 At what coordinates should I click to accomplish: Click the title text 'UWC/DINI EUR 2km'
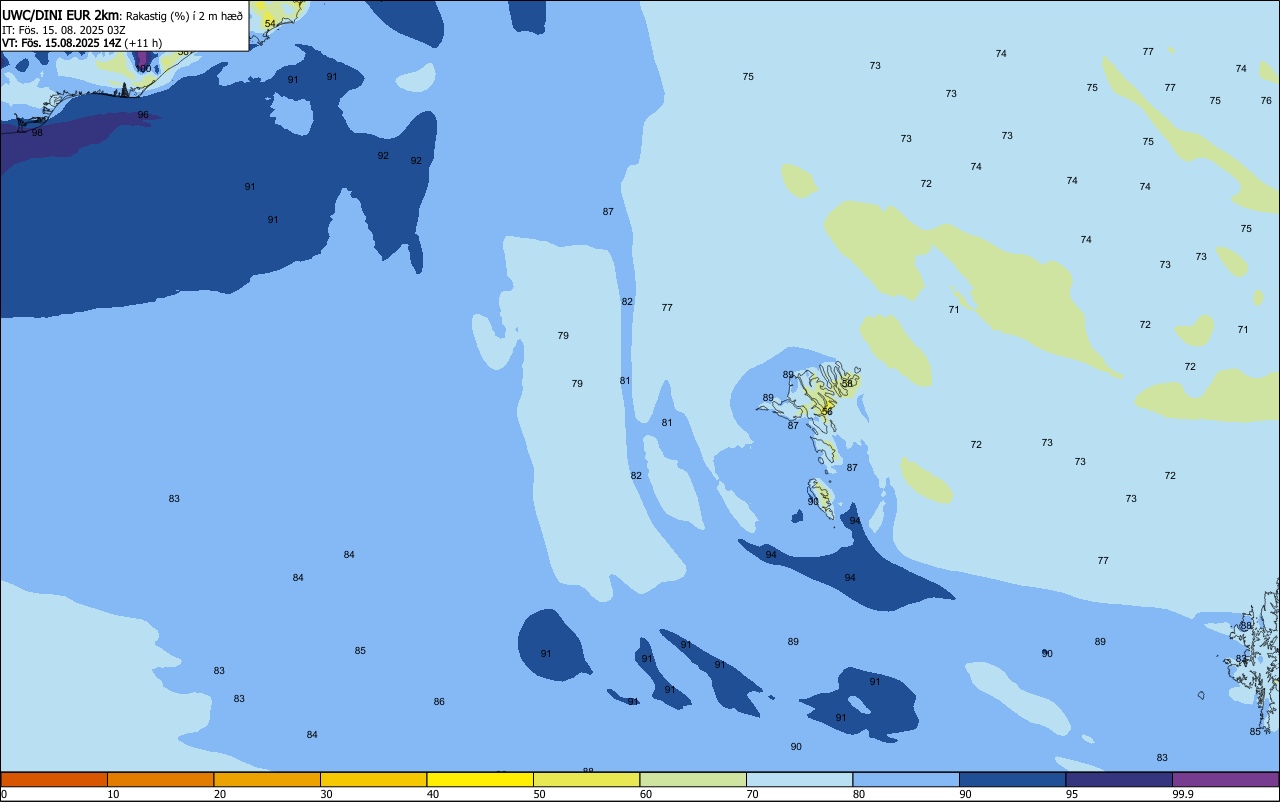tap(61, 15)
